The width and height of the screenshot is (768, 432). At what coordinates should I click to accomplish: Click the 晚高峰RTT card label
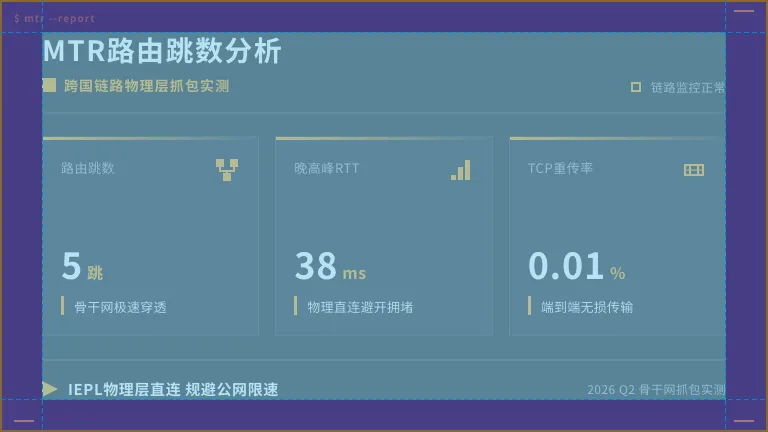click(x=326, y=168)
